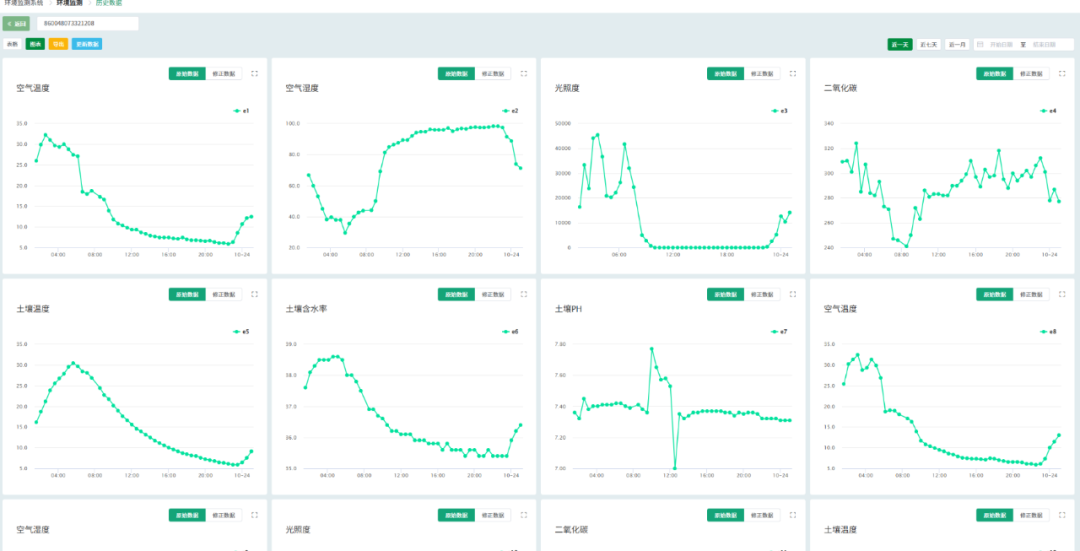Fullscreen the bottom-row 土壤温度 card
Image resolution: width=1080 pixels, height=551 pixels.
(x=1062, y=514)
